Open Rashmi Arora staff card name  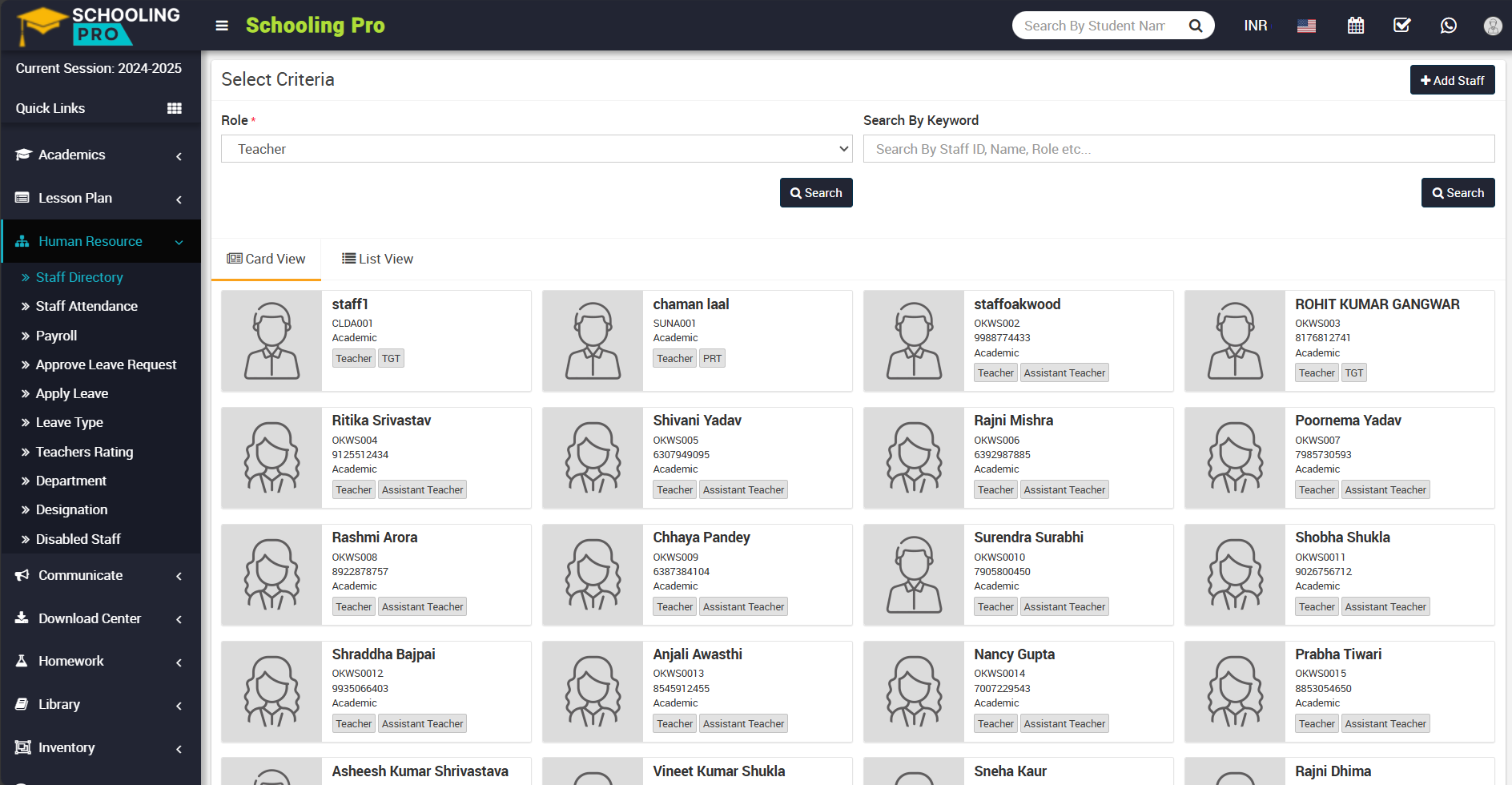375,537
